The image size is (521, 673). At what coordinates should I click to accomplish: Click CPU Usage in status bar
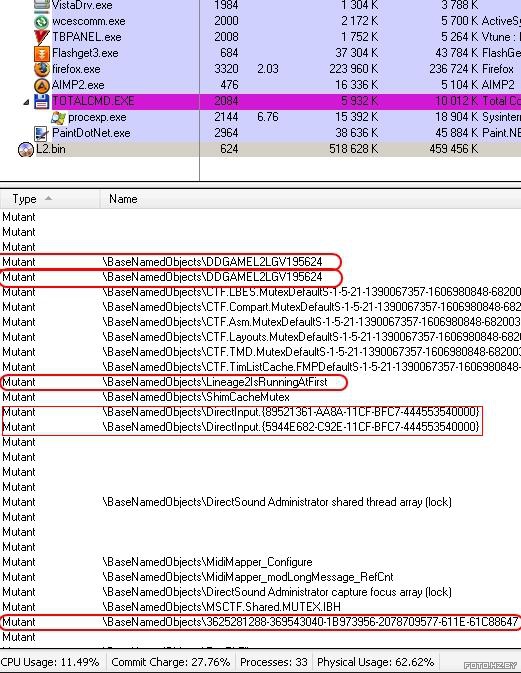(x=50, y=662)
